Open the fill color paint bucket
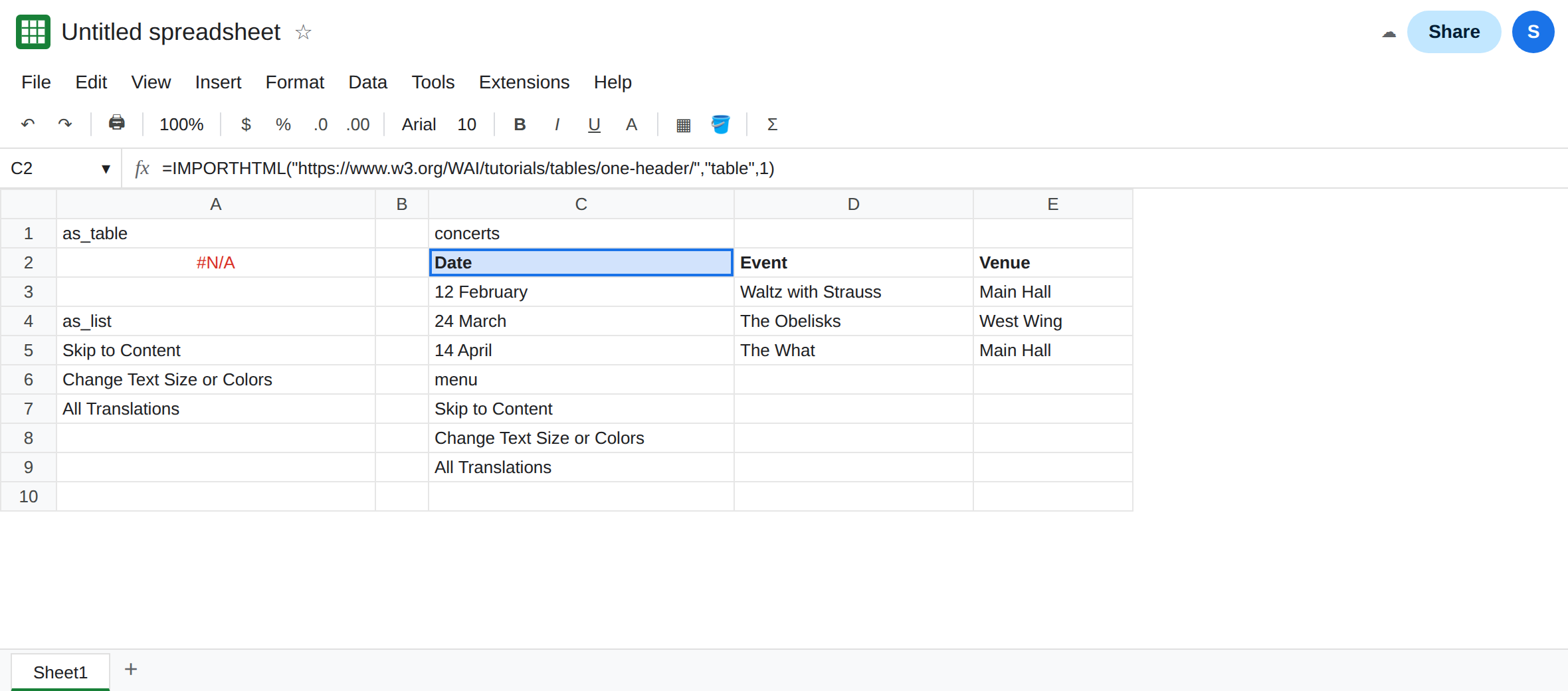Image resolution: width=1568 pixels, height=691 pixels. (x=720, y=124)
